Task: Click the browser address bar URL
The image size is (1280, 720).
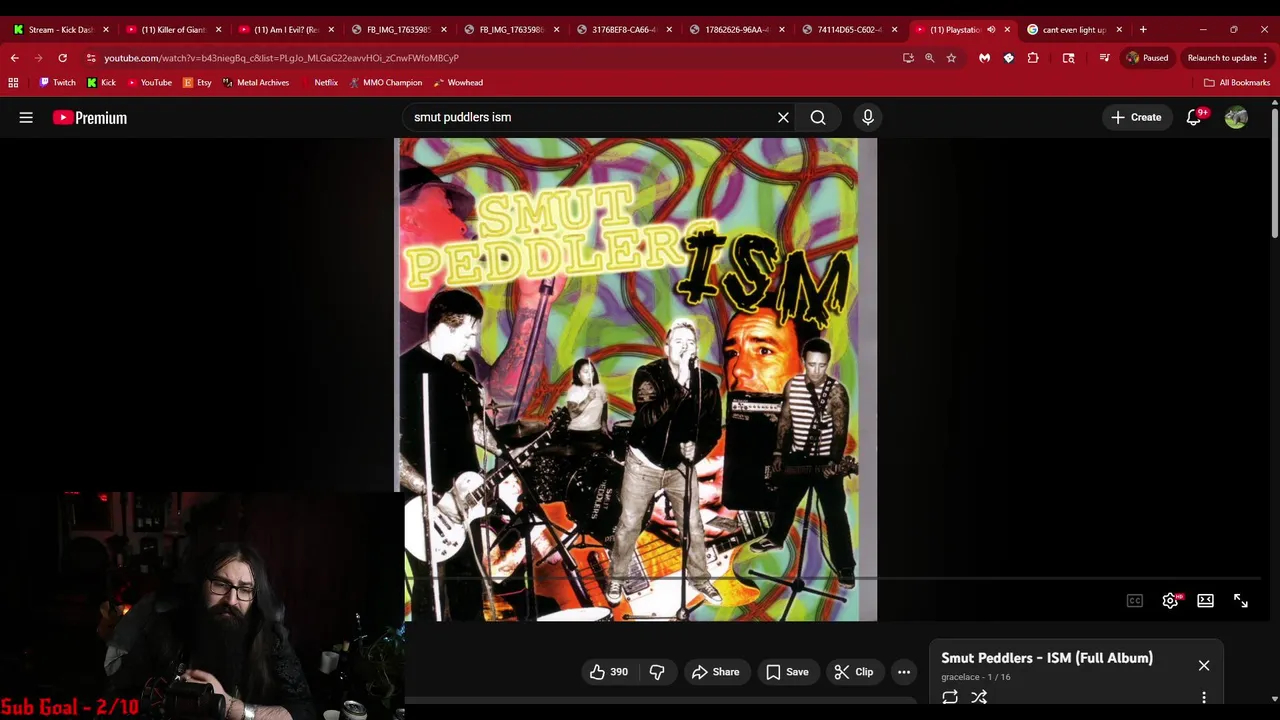Action: pos(281,58)
